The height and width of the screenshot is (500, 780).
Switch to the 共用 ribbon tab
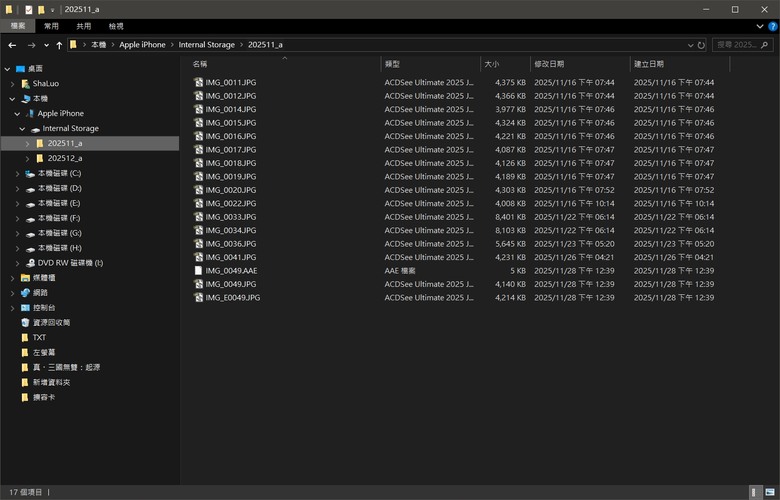pyautogui.click(x=84, y=26)
